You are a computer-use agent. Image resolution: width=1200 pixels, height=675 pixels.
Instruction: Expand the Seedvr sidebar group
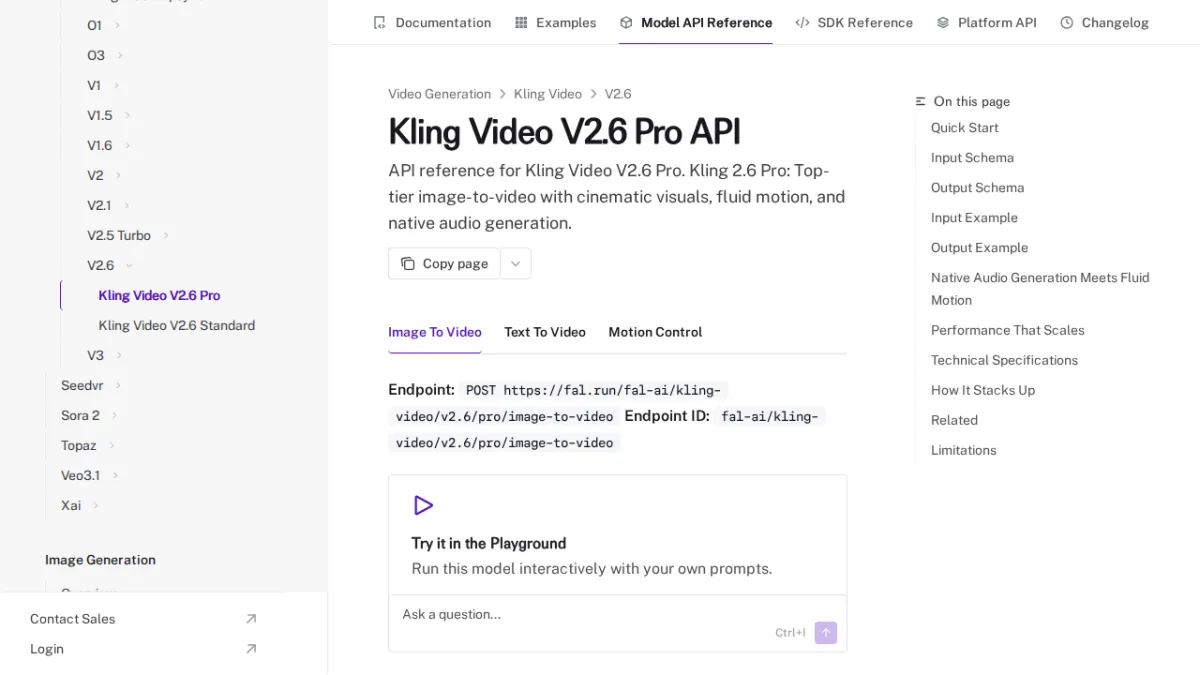click(x=118, y=385)
